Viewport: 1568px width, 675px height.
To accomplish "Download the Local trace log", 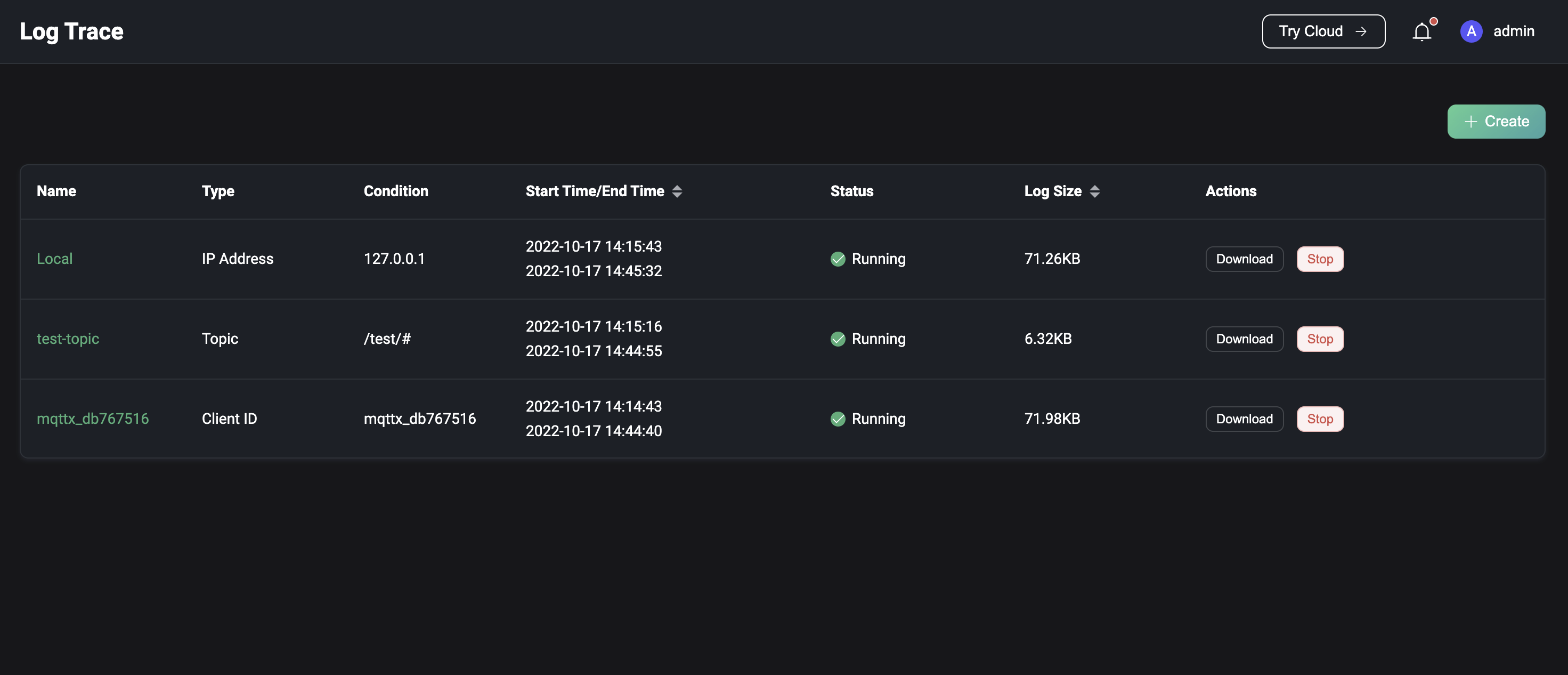I will [1244, 259].
